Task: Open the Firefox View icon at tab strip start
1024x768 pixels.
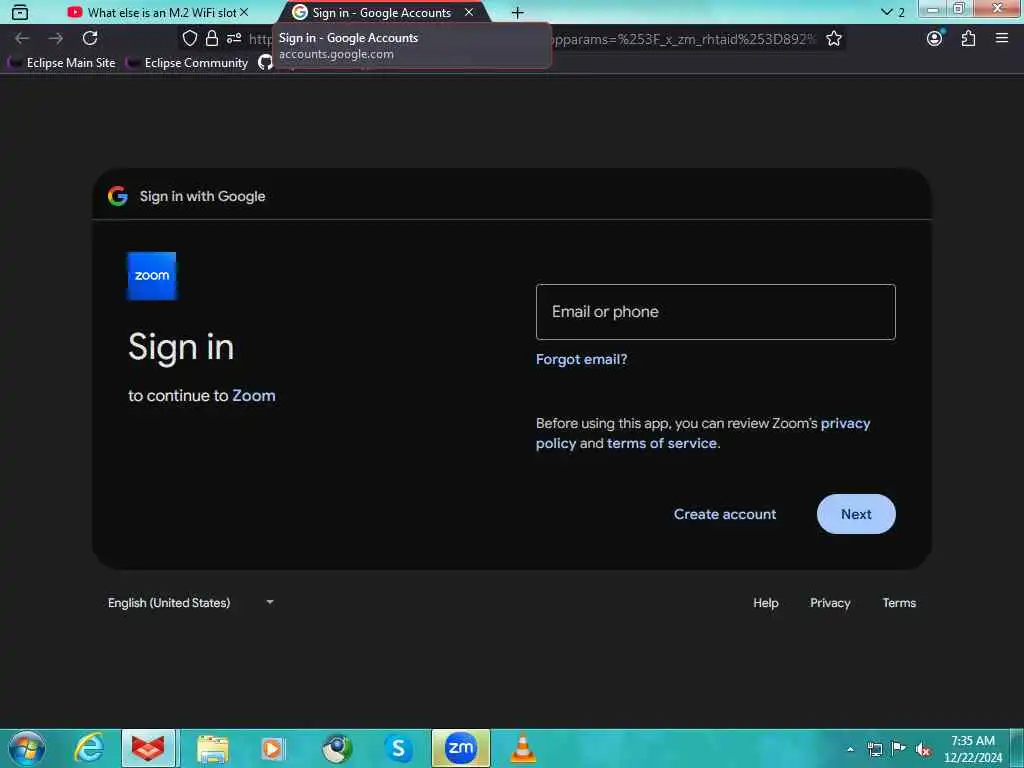Action: point(20,12)
